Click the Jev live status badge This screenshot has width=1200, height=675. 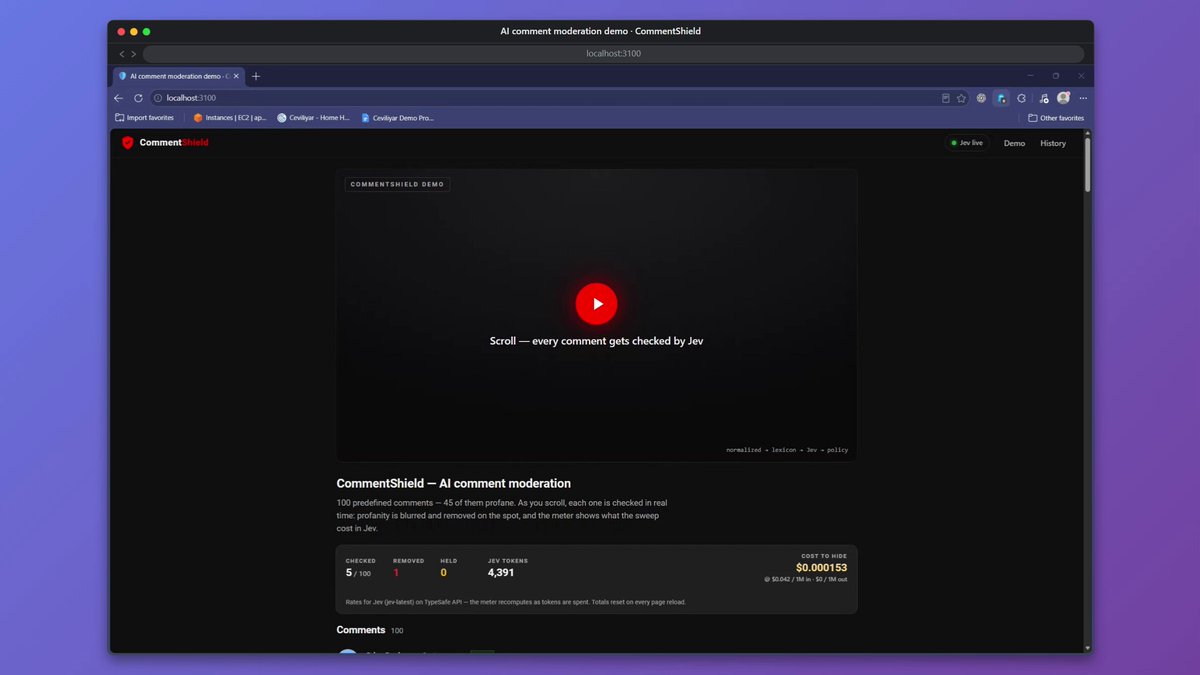pyautogui.click(x=967, y=143)
